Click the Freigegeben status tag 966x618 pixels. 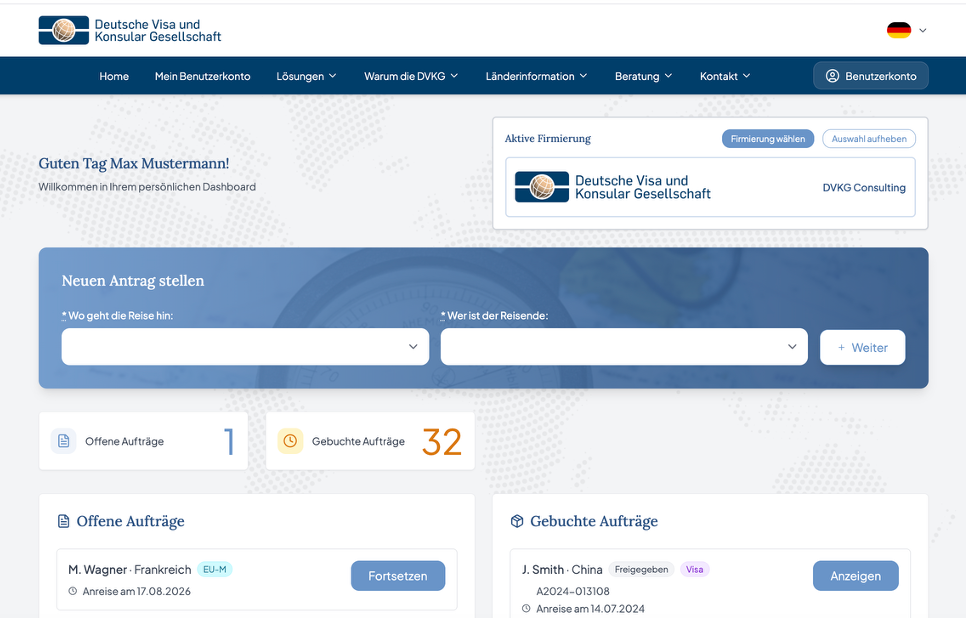pyautogui.click(x=641, y=569)
